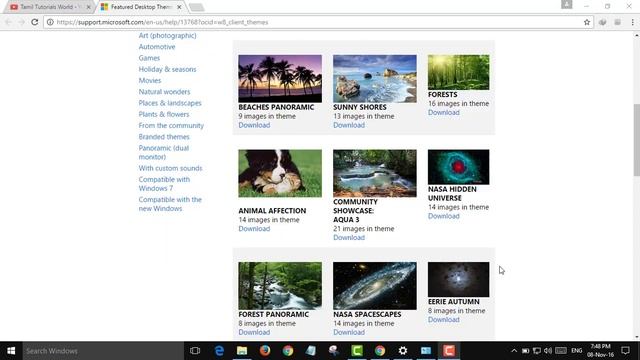Download the Forest Panoramic theme
The width and height of the screenshot is (640, 360).
(254, 332)
